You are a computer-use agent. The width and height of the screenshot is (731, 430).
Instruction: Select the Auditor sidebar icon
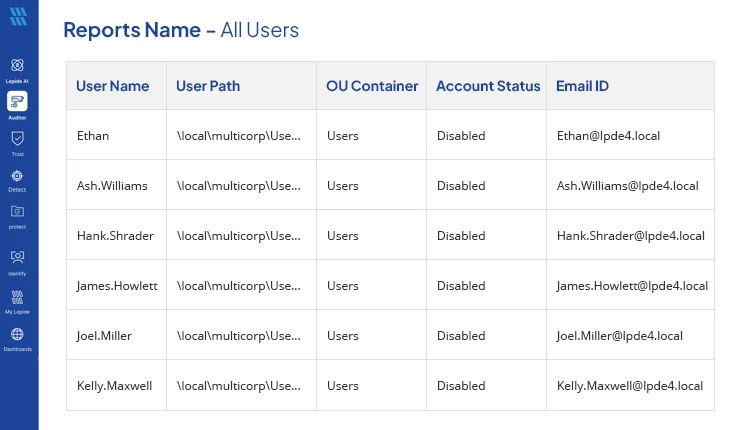(x=17, y=101)
